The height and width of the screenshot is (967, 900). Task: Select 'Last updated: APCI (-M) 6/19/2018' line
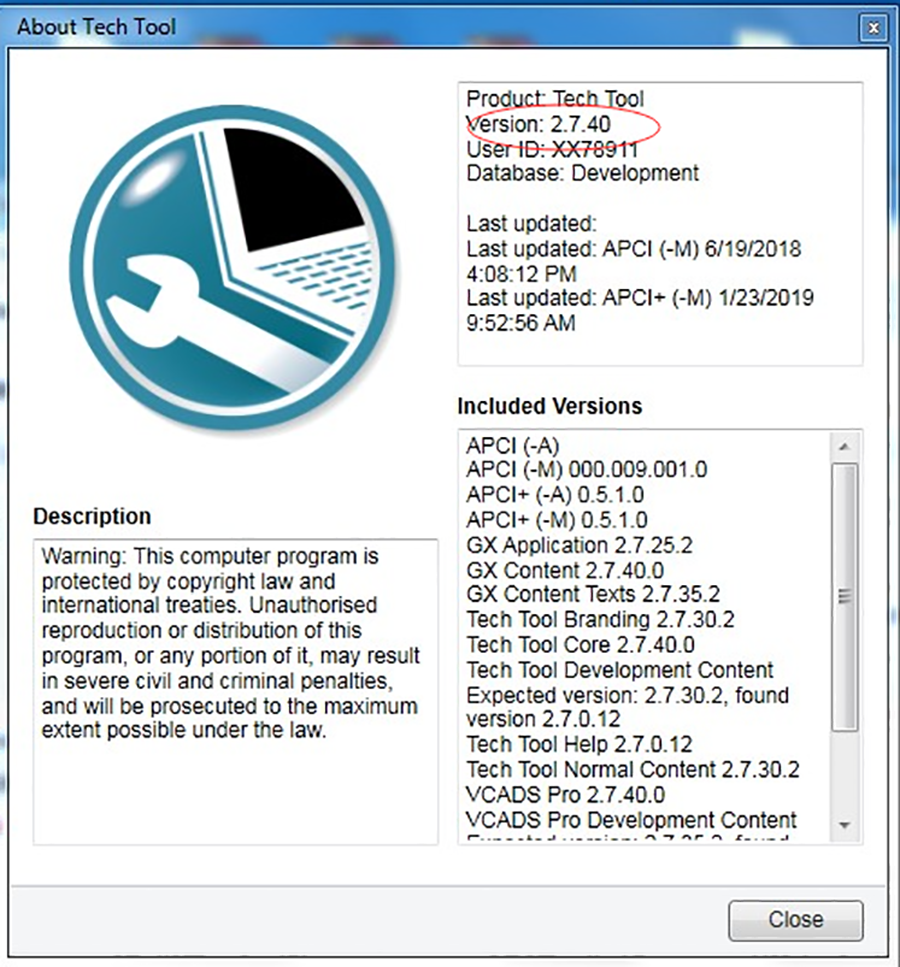[634, 249]
